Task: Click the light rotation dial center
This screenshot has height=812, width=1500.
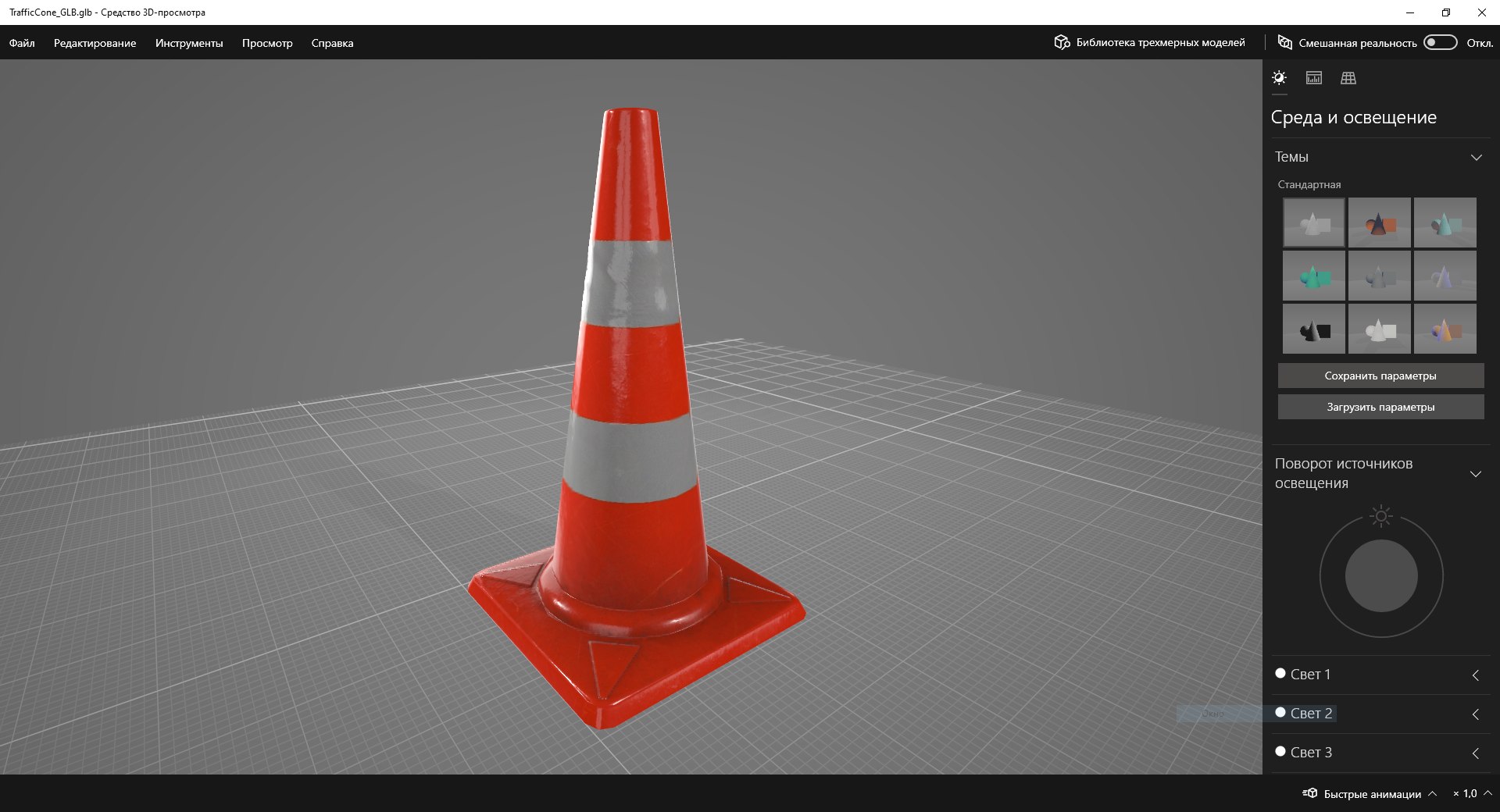Action: (x=1381, y=576)
